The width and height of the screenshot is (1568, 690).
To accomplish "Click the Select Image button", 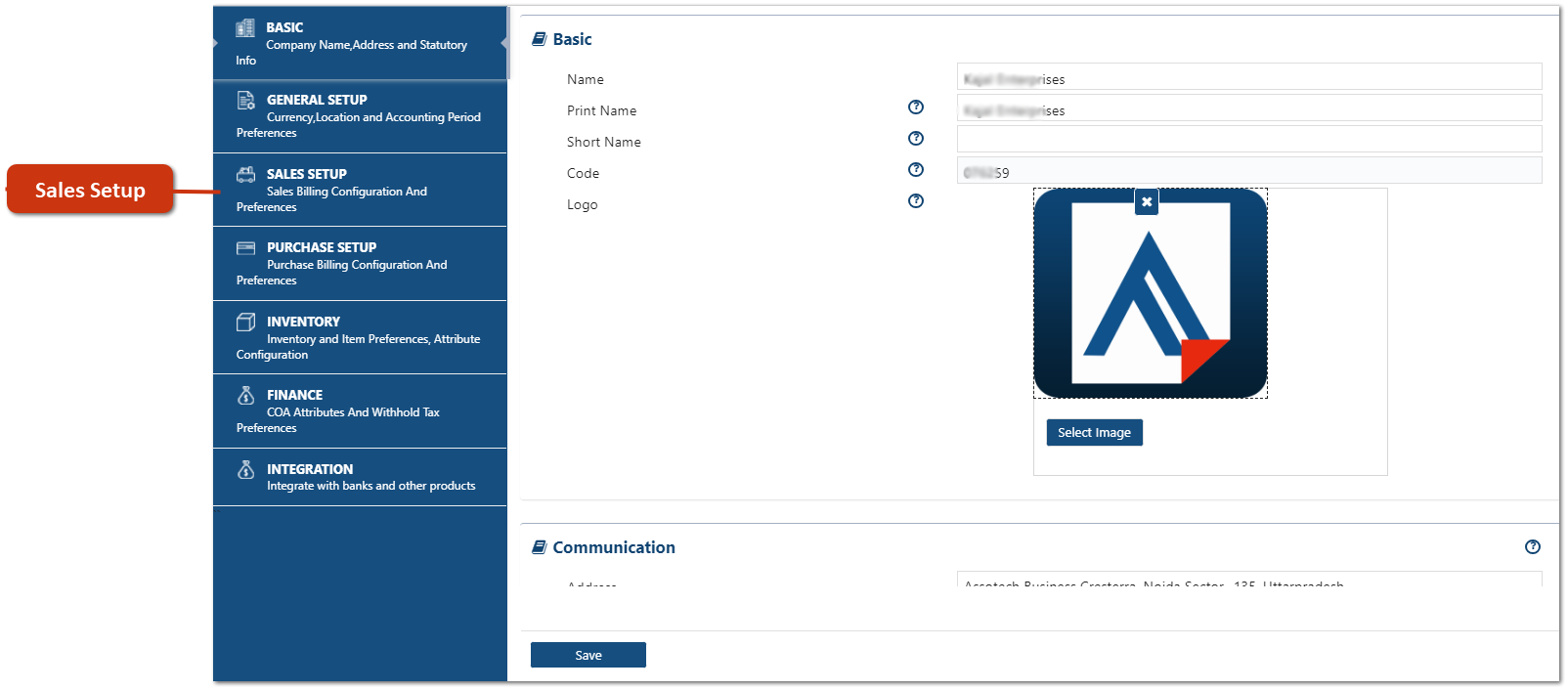I will pos(1095,433).
